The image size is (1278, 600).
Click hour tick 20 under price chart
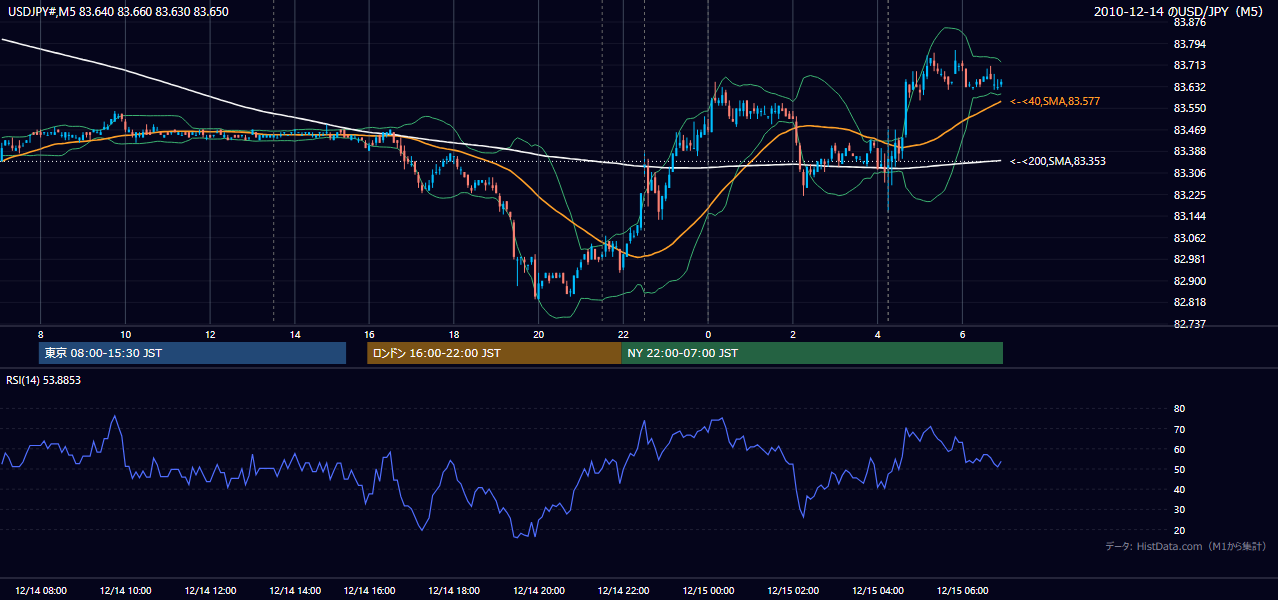click(539, 334)
